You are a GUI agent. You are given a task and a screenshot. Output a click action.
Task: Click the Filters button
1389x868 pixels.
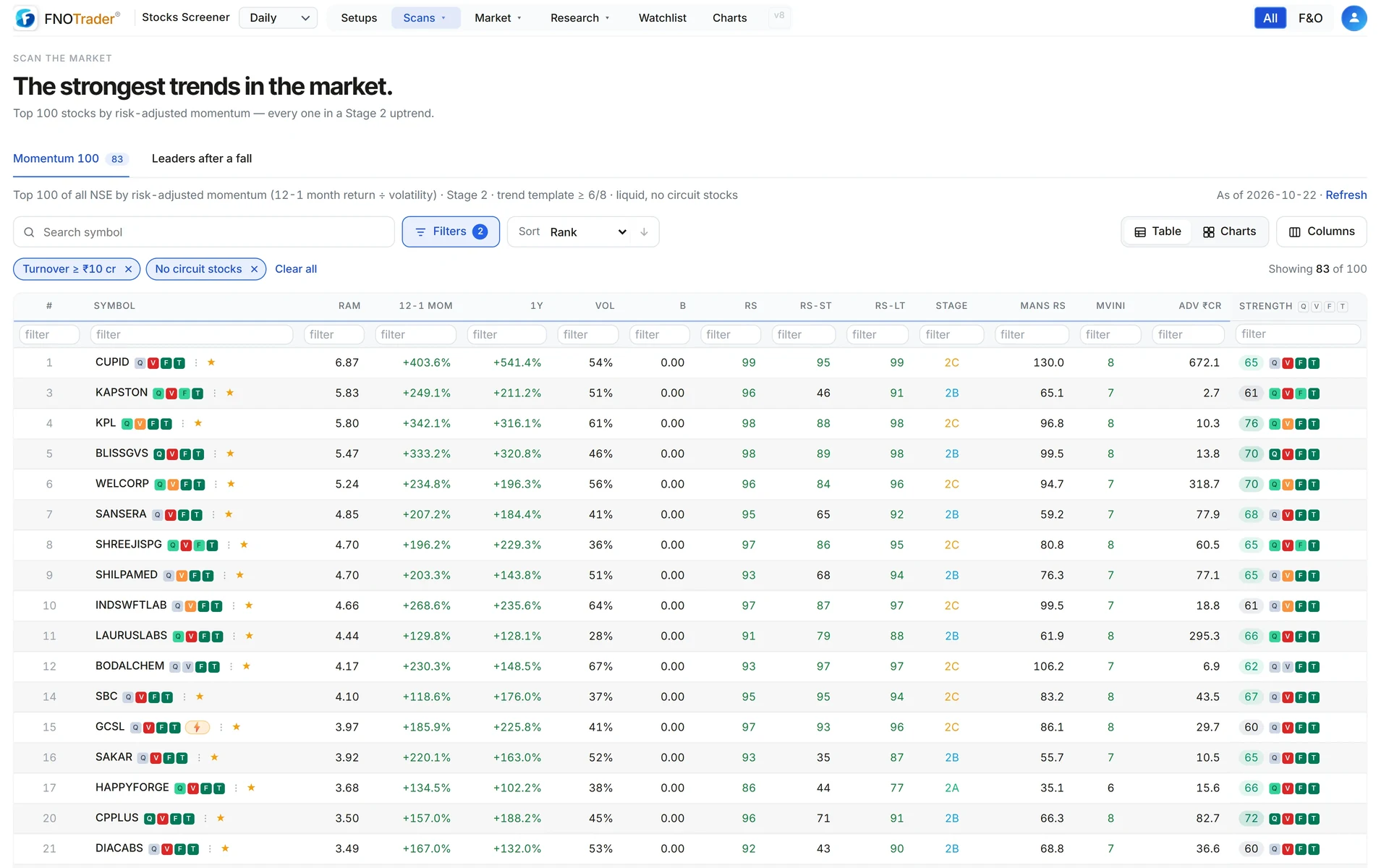[451, 231]
